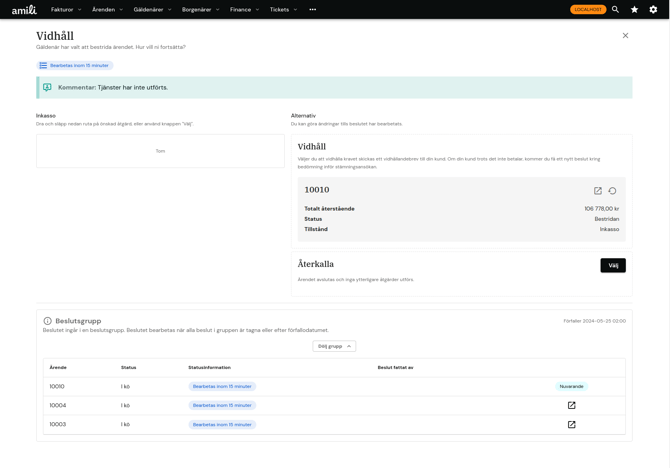Screen dimensions: 670x468
Task: Click the amili logo
Action: pos(24,9)
